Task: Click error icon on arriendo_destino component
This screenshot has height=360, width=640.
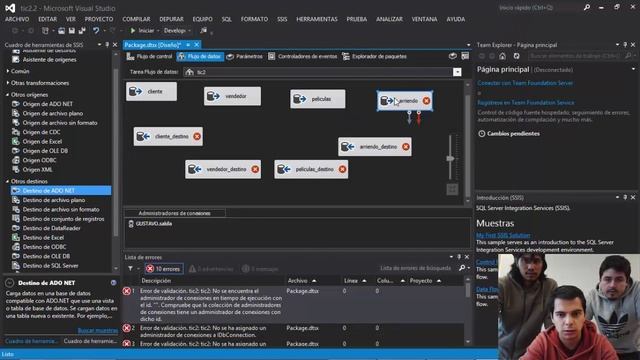Action: 406,147
